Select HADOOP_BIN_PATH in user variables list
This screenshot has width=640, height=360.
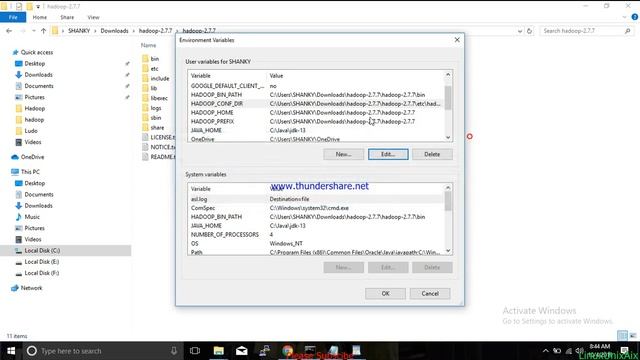[316, 95]
